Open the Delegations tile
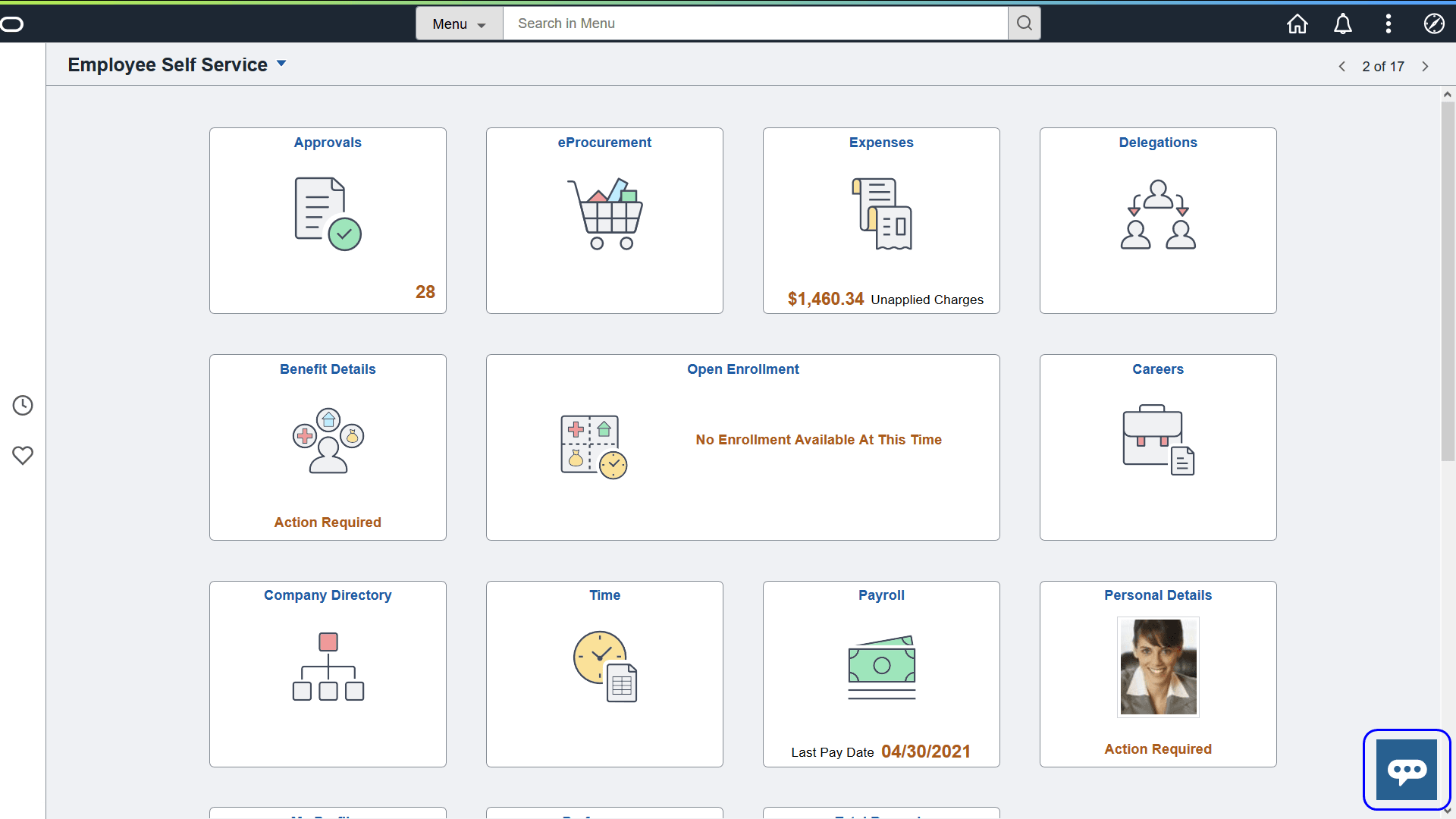Viewport: 1456px width, 819px height. pos(1158,220)
